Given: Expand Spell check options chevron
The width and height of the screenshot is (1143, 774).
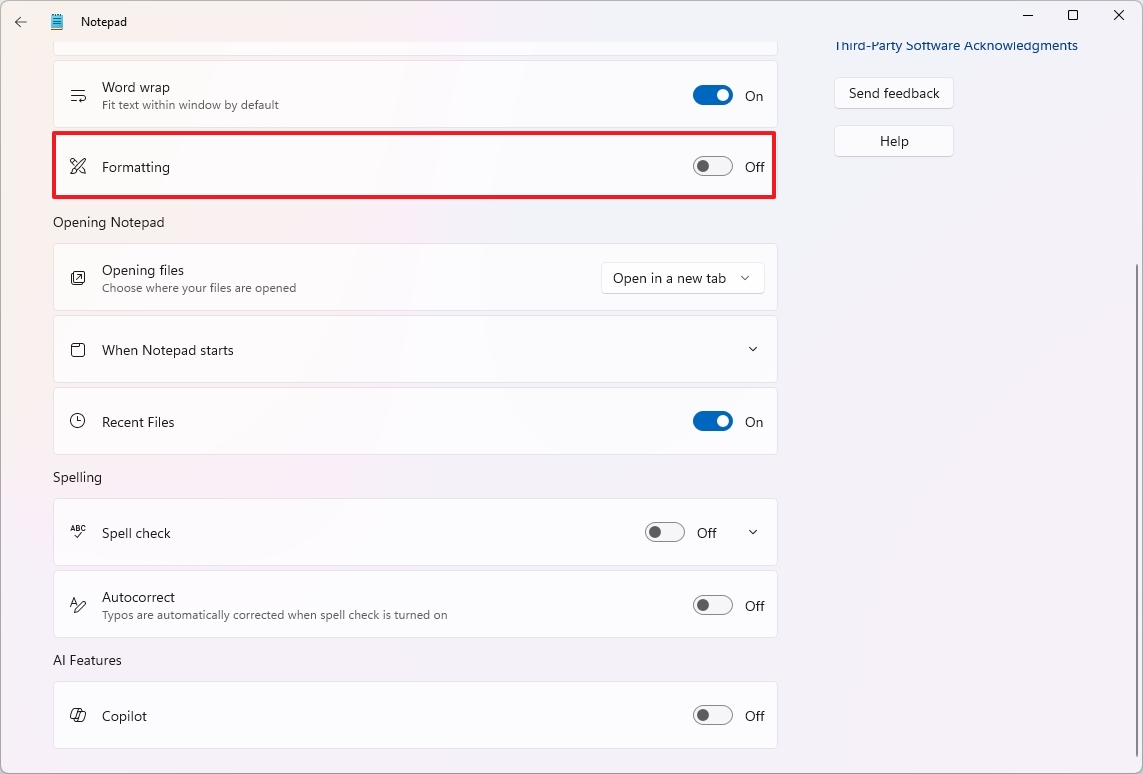Looking at the screenshot, I should pos(753,532).
